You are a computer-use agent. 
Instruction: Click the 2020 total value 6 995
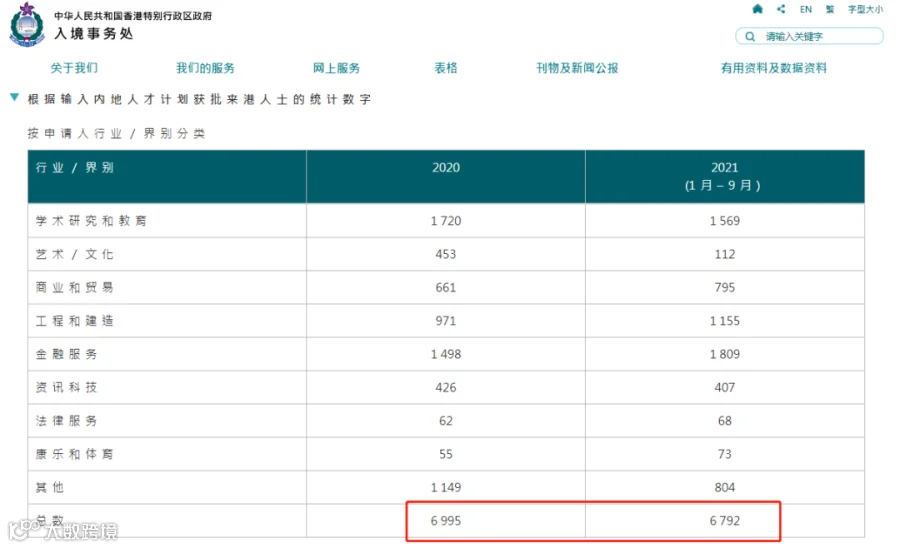tap(446, 520)
